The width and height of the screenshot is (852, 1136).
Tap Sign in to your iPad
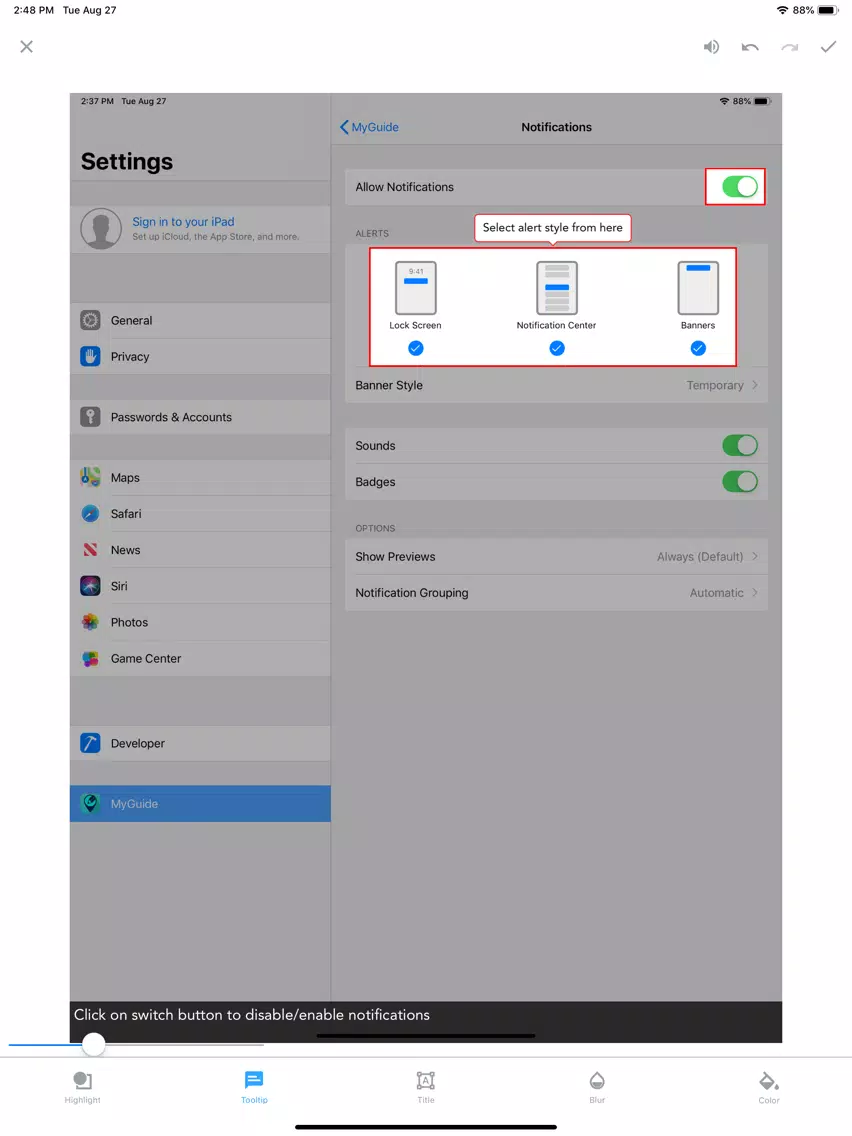click(x=183, y=222)
